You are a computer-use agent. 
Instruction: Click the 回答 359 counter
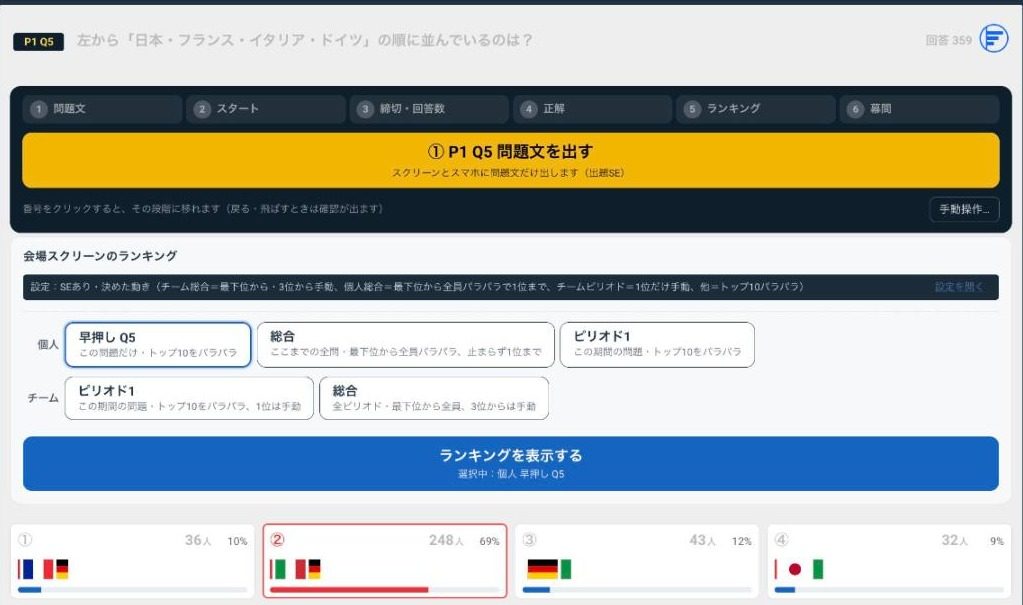coord(949,40)
